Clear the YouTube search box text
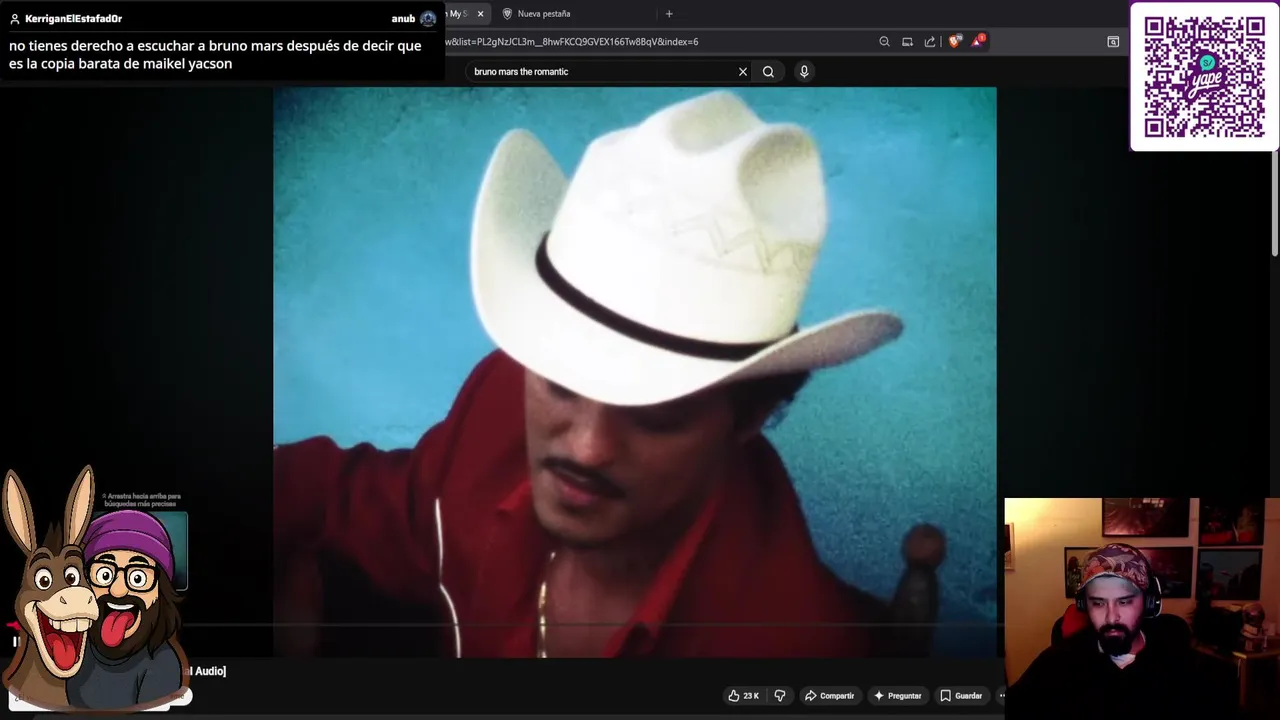The height and width of the screenshot is (720, 1280). point(742,72)
